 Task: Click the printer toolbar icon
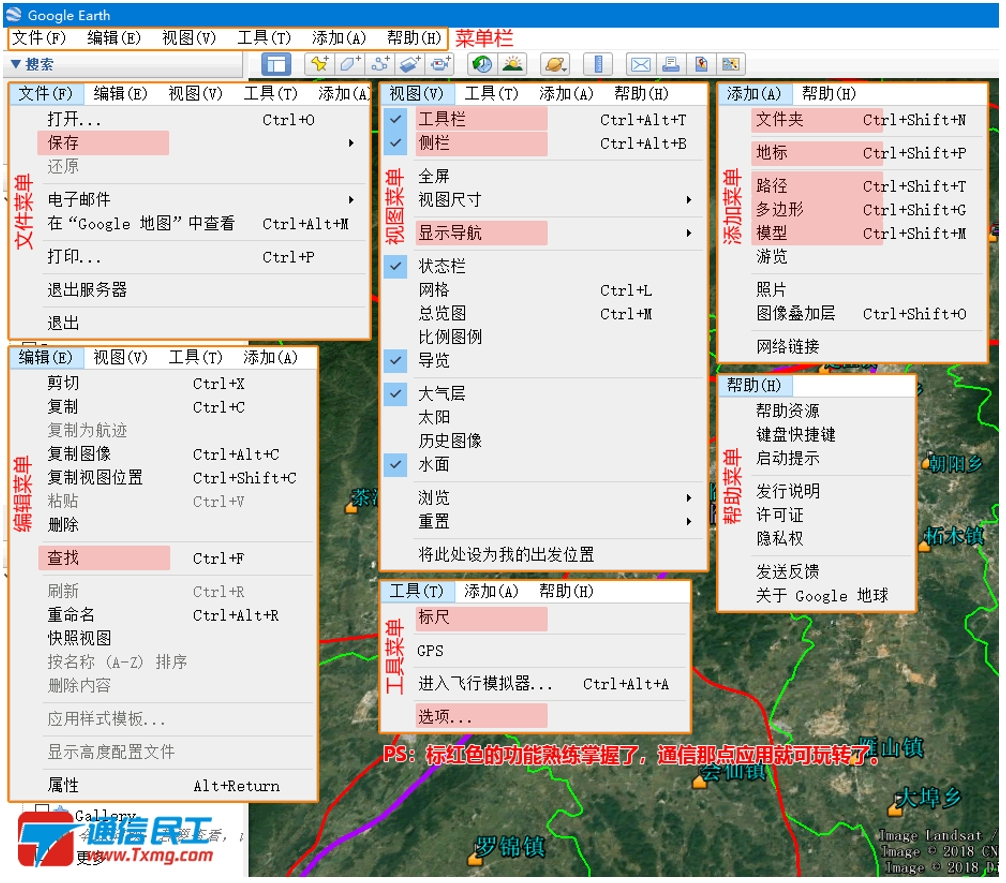tap(670, 64)
